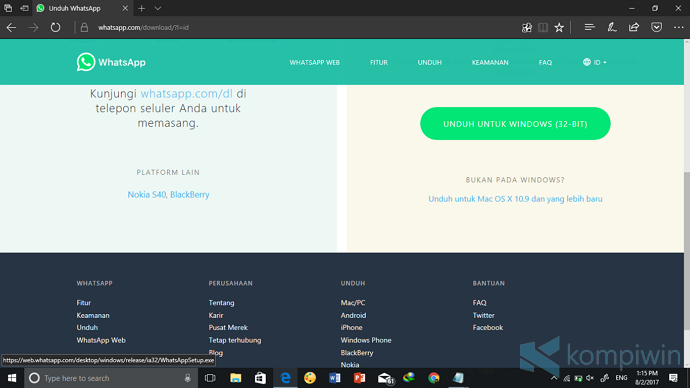
Task: Open reading view book icon
Action: click(x=543, y=27)
